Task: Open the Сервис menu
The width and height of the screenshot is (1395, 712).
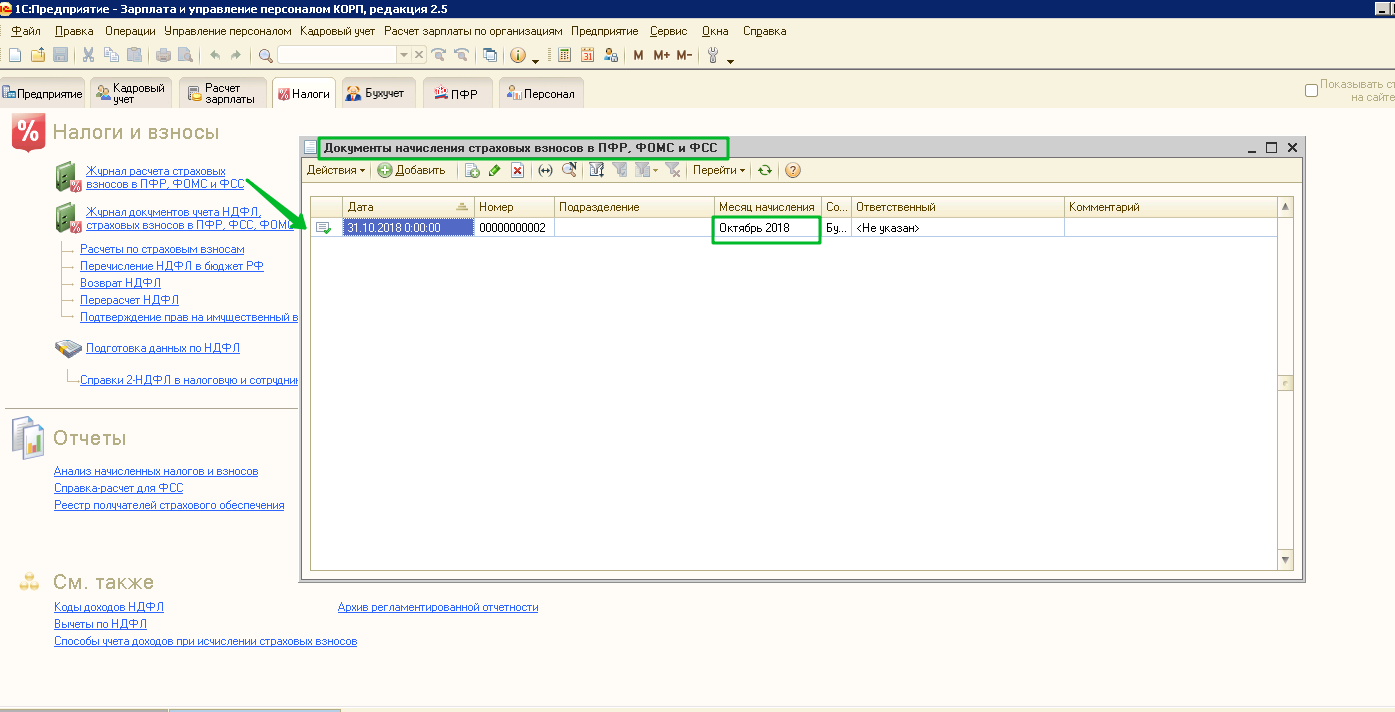Action: (x=668, y=31)
